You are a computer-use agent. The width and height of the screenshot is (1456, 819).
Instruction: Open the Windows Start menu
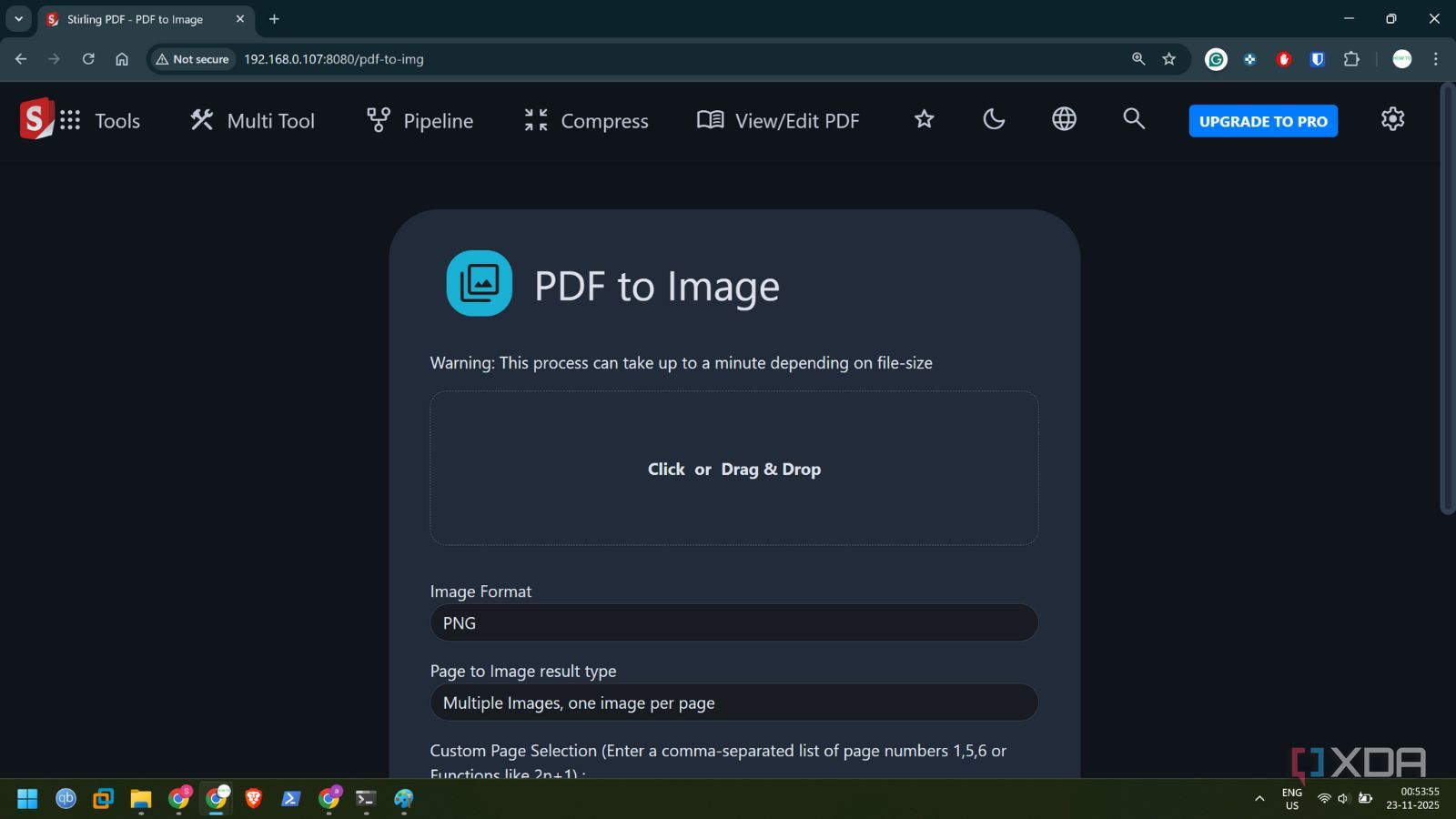coord(27,799)
